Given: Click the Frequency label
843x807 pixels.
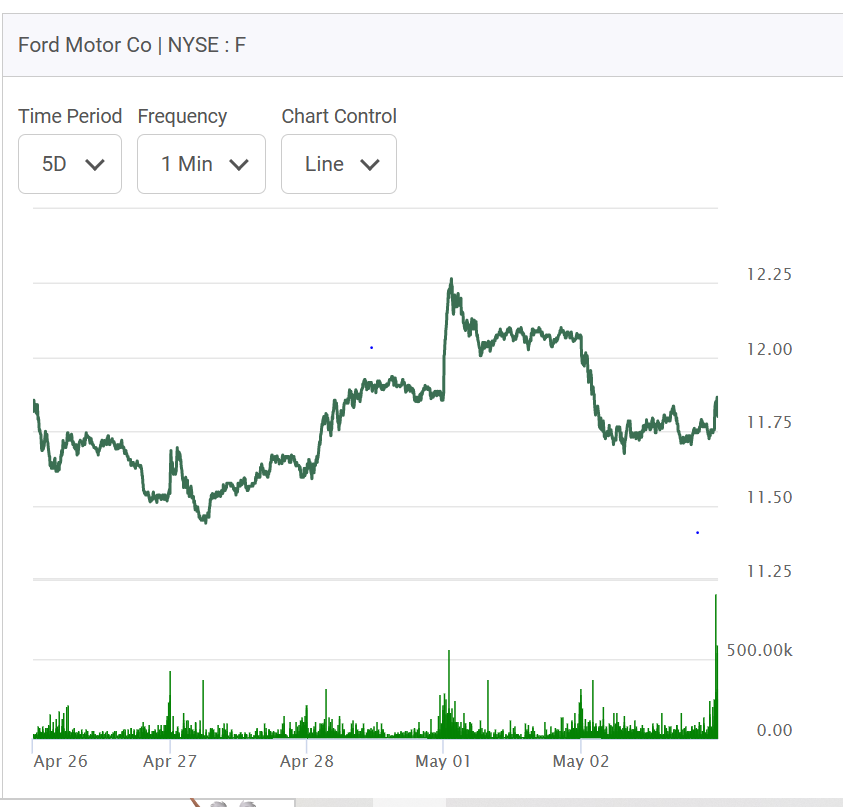Looking at the screenshot, I should [182, 117].
